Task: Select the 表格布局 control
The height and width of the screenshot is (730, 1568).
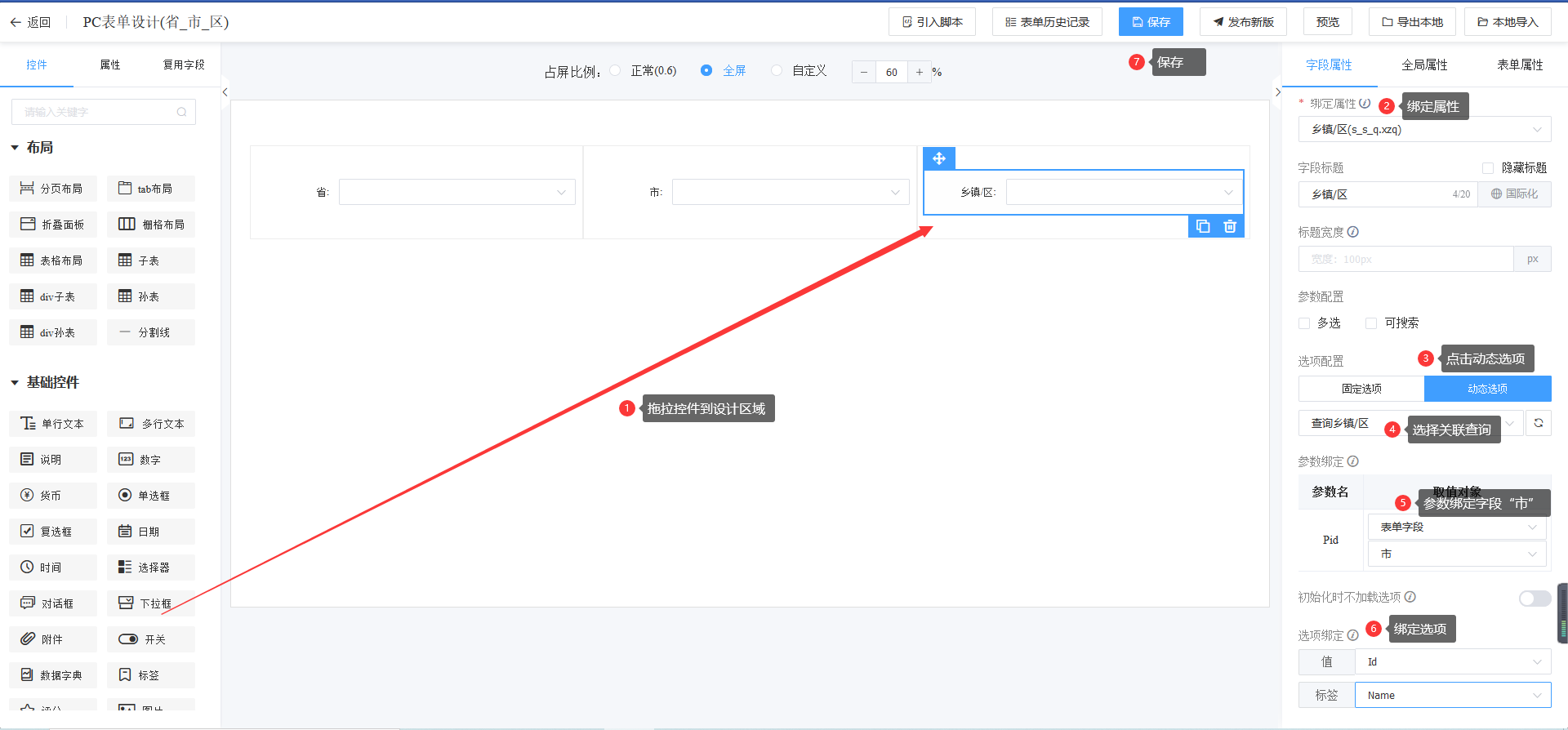Action: (x=53, y=260)
